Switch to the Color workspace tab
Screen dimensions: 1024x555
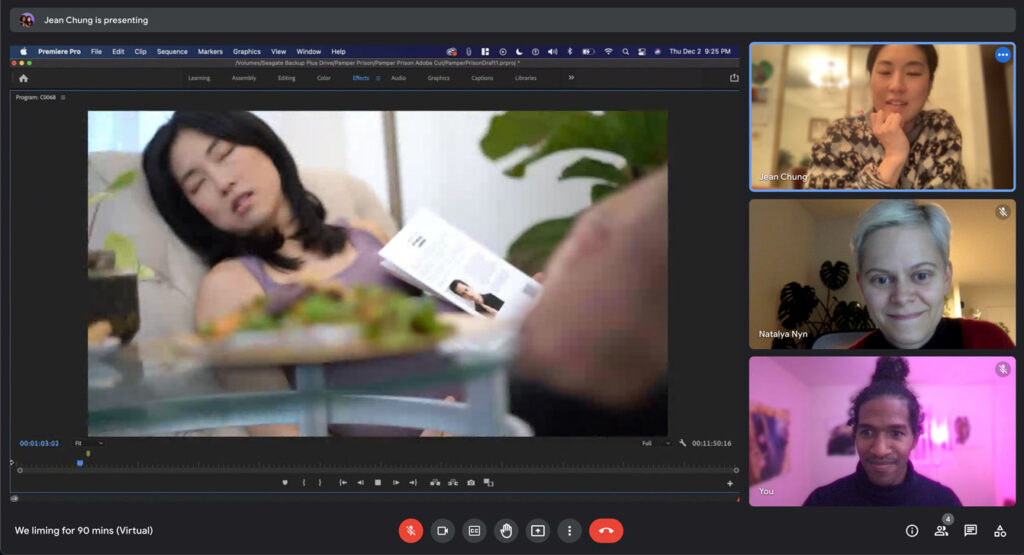[x=323, y=78]
